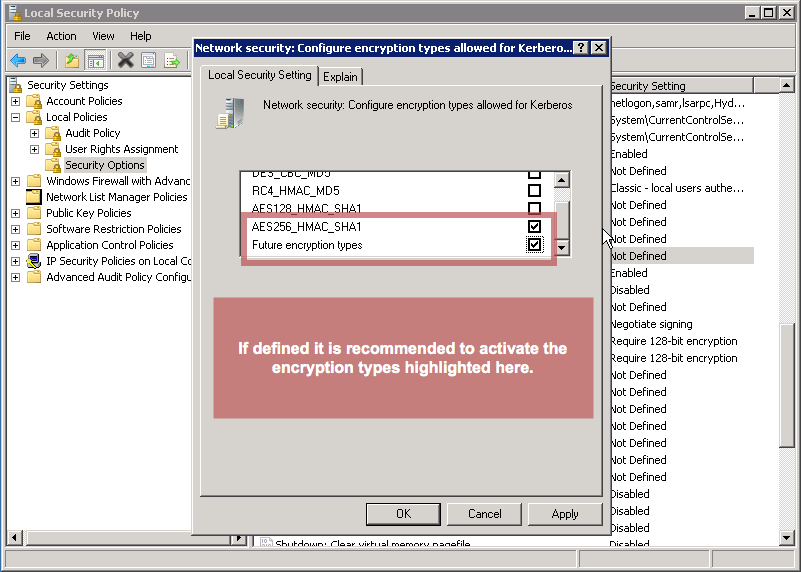
Task: Click the Network List Manager Policies icon
Action: point(34,197)
